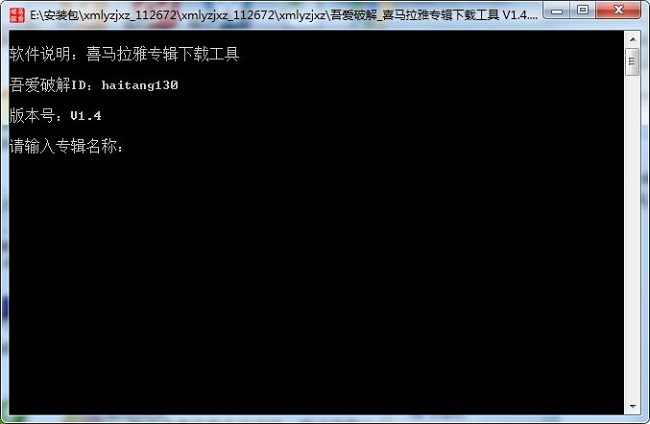Minimize the console window
Screen dimensions: 650x424
click(557, 10)
